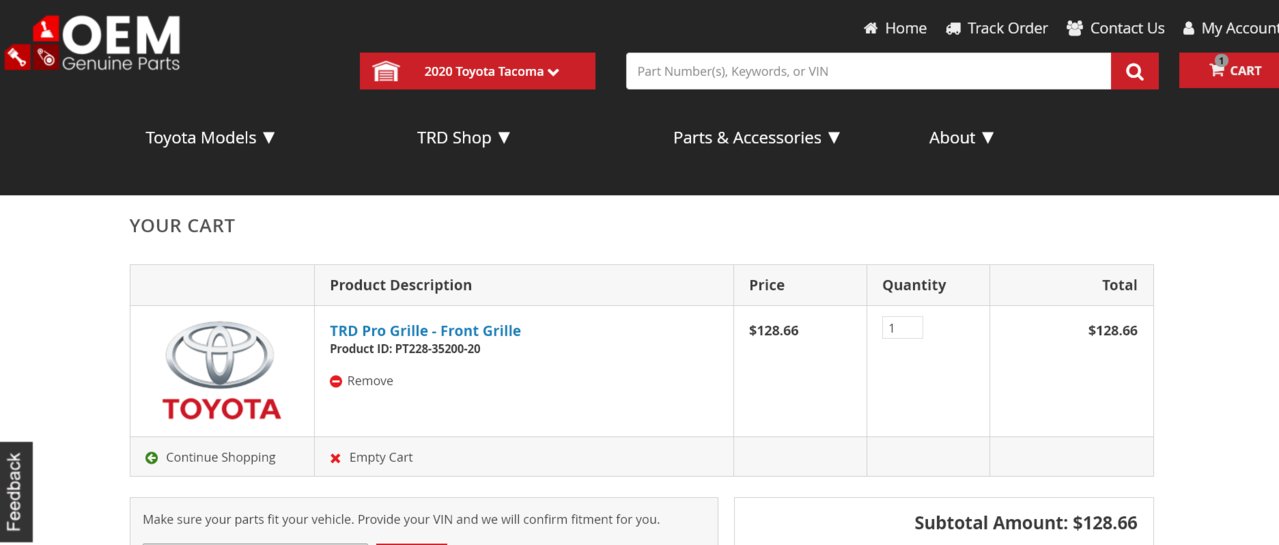This screenshot has height=545, width=1279.
Task: Open the About menu
Action: click(962, 138)
